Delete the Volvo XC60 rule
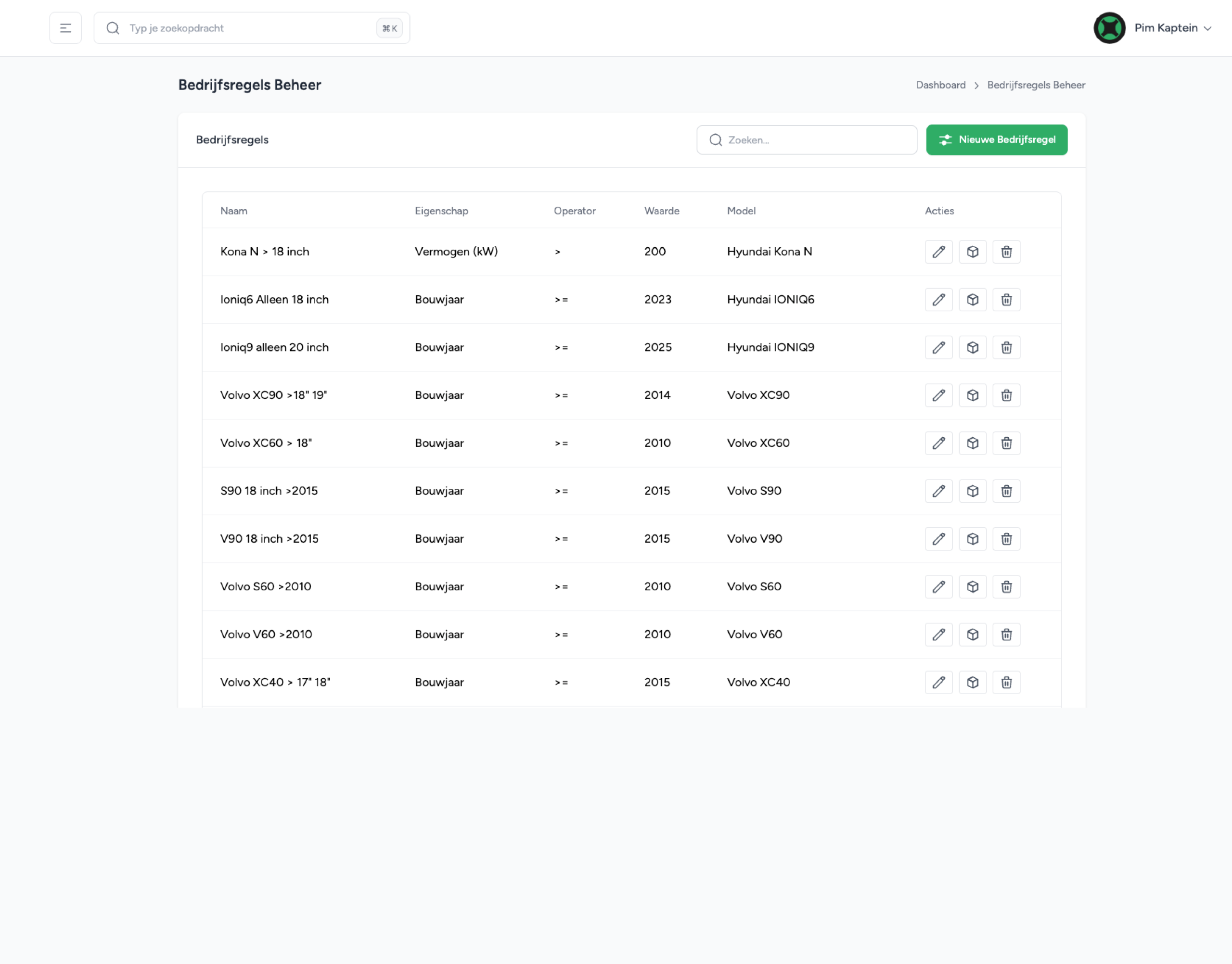Viewport: 1232px width, 964px height. pyautogui.click(x=1006, y=443)
